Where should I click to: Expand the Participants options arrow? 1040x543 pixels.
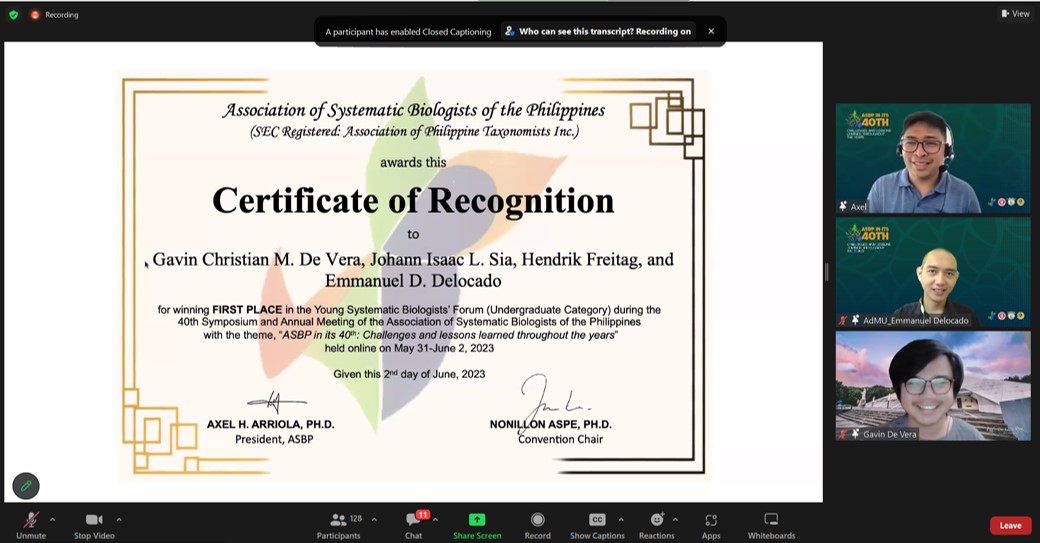374,520
